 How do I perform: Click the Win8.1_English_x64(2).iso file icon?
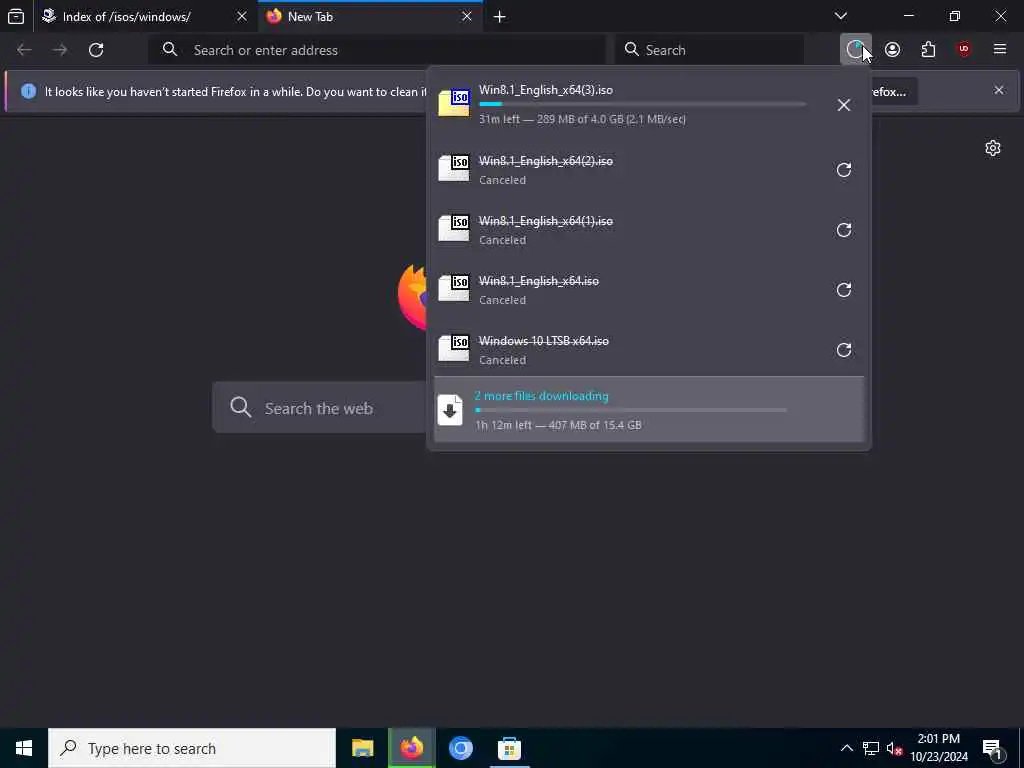pyautogui.click(x=454, y=168)
